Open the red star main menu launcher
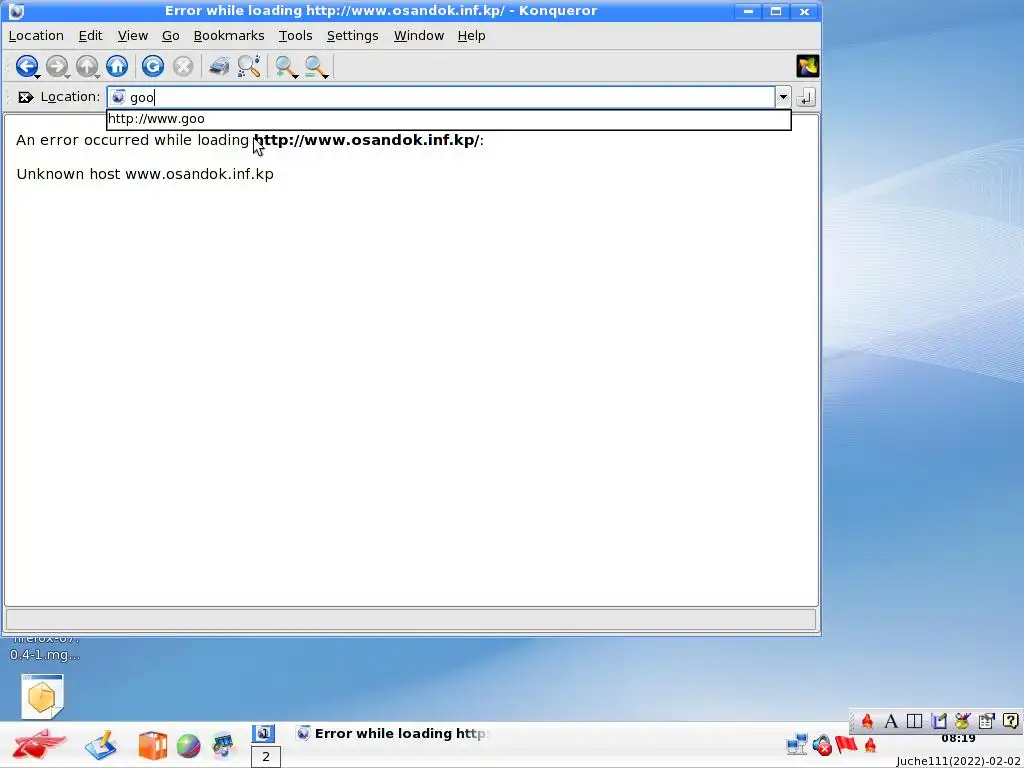 pos(39,744)
